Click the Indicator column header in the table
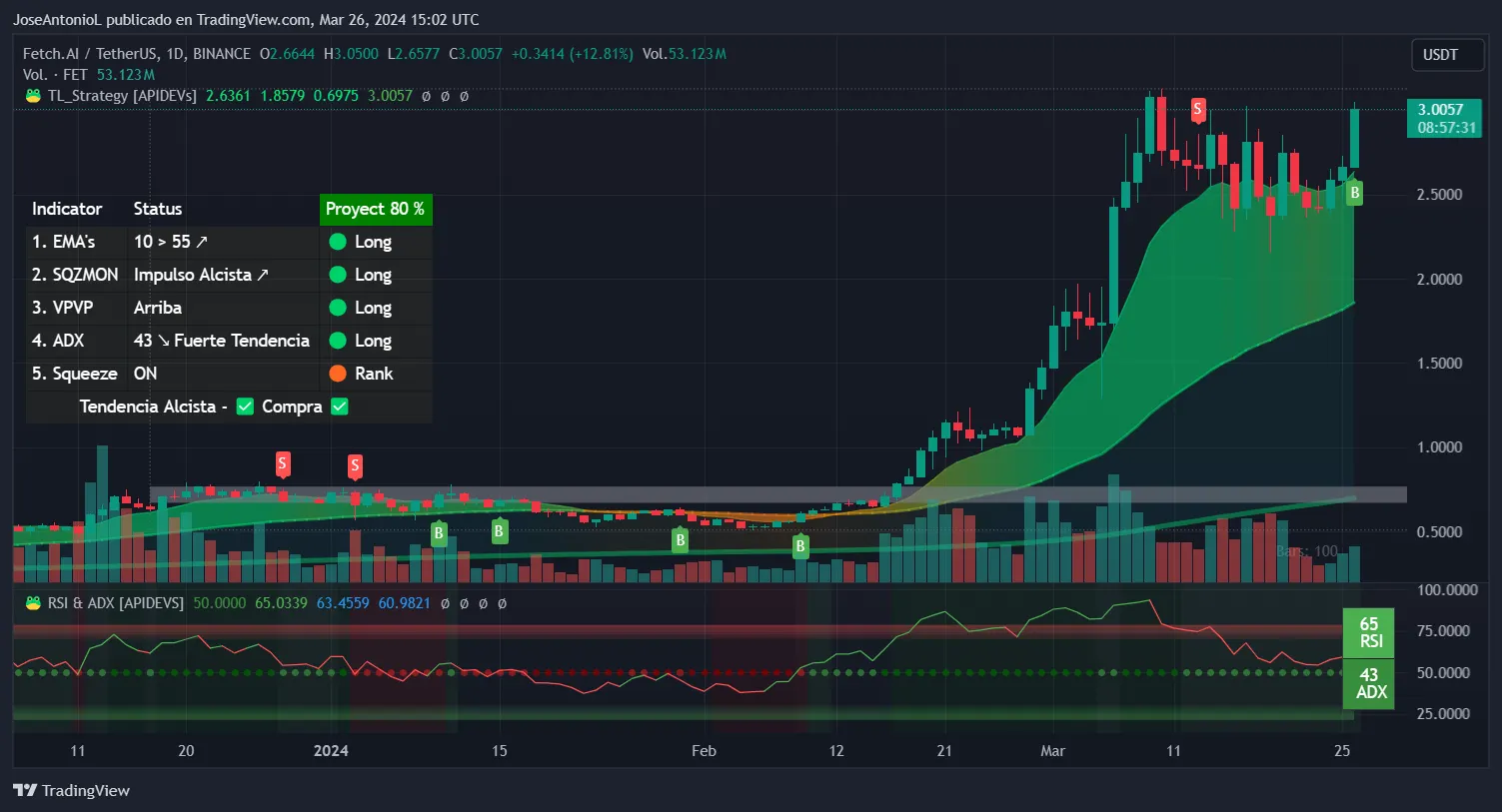Viewport: 1502px width, 812px height. coord(67,209)
